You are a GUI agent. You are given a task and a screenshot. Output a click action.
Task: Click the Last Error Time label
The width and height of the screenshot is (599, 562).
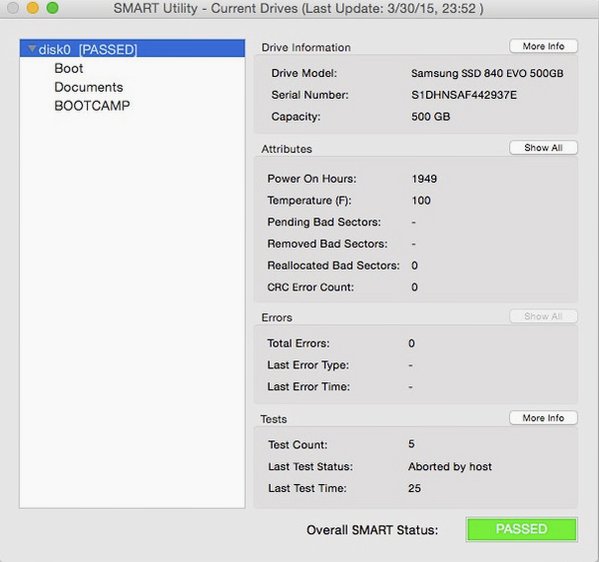[309, 387]
